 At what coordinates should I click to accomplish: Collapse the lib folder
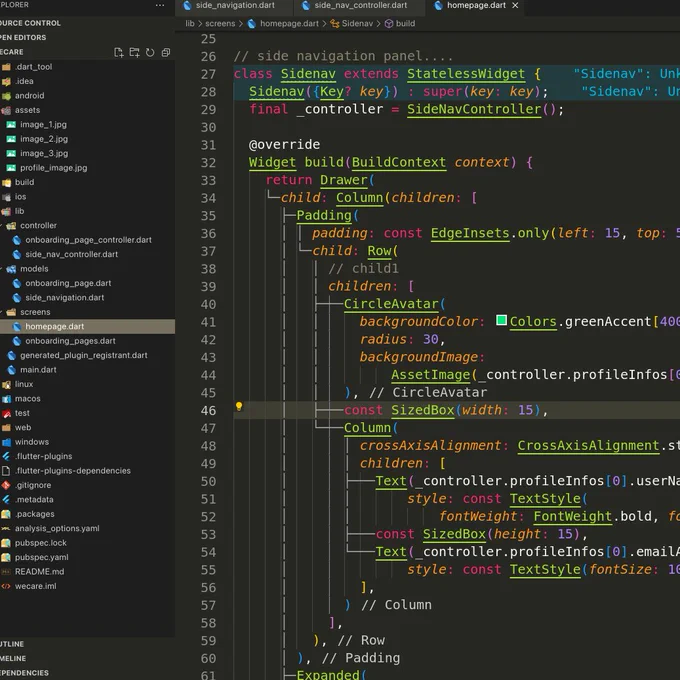[87, 211]
